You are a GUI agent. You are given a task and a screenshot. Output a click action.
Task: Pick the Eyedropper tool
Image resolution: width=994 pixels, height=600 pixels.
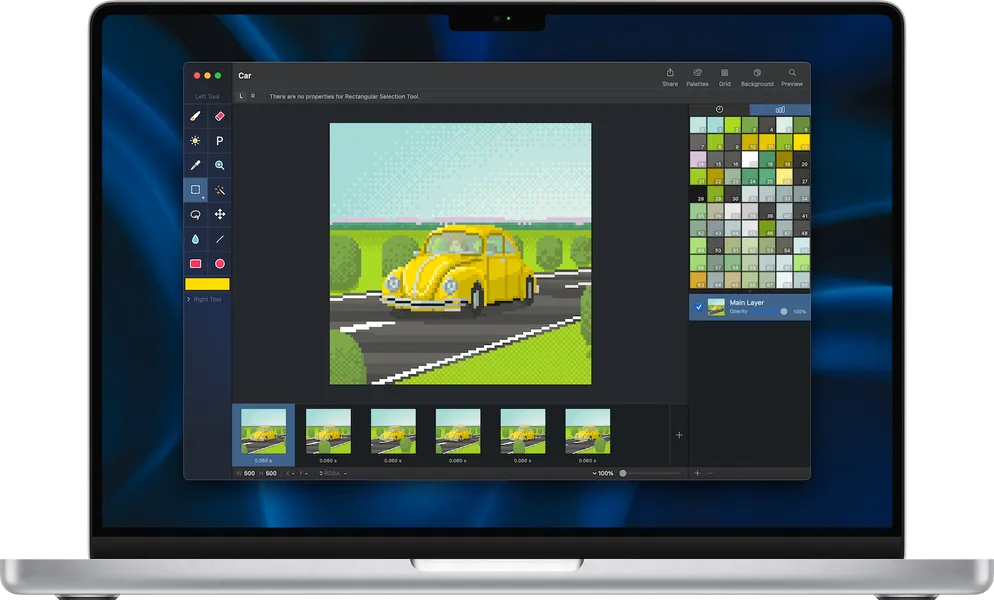pyautogui.click(x=195, y=166)
